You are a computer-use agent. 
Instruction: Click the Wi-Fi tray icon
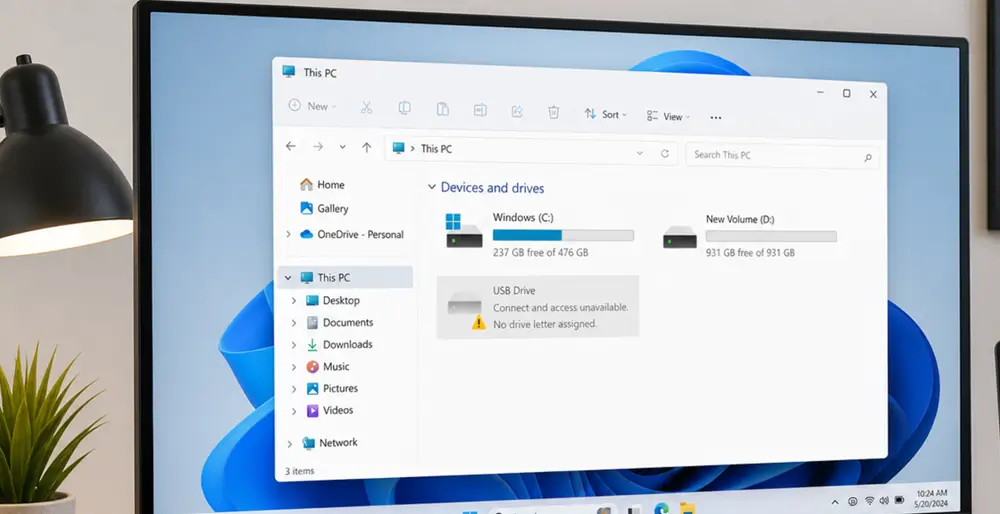tap(869, 501)
